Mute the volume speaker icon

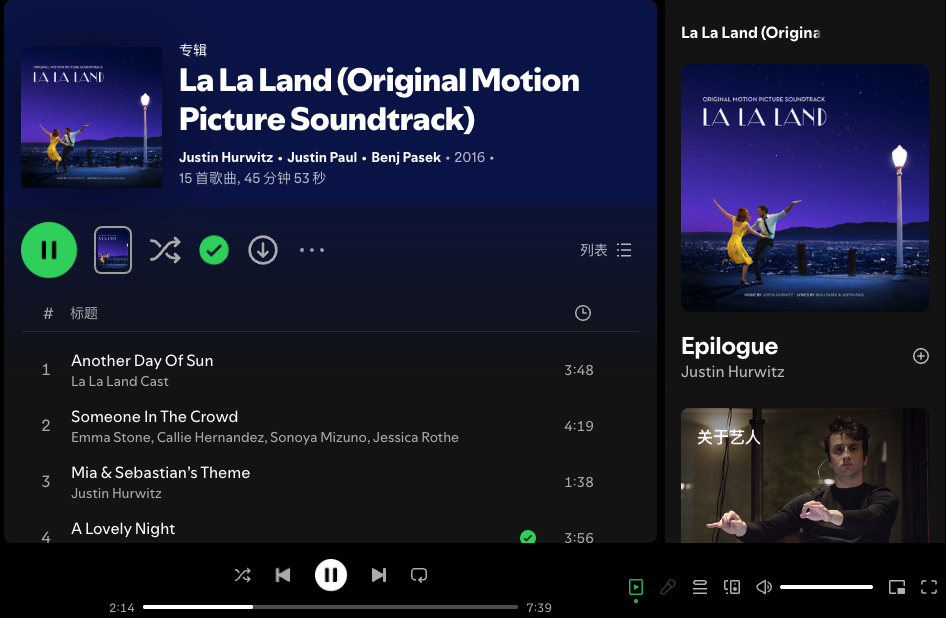764,587
